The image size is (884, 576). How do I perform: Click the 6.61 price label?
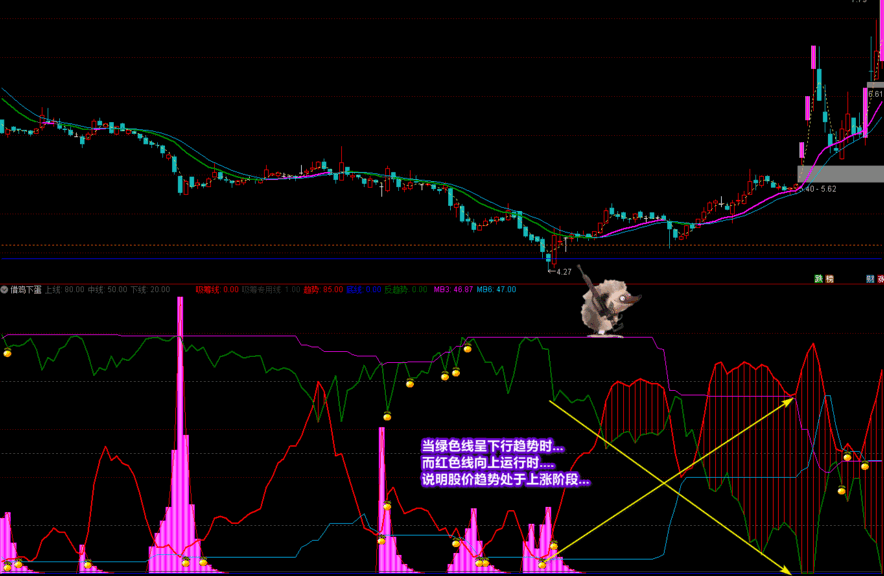click(x=876, y=94)
